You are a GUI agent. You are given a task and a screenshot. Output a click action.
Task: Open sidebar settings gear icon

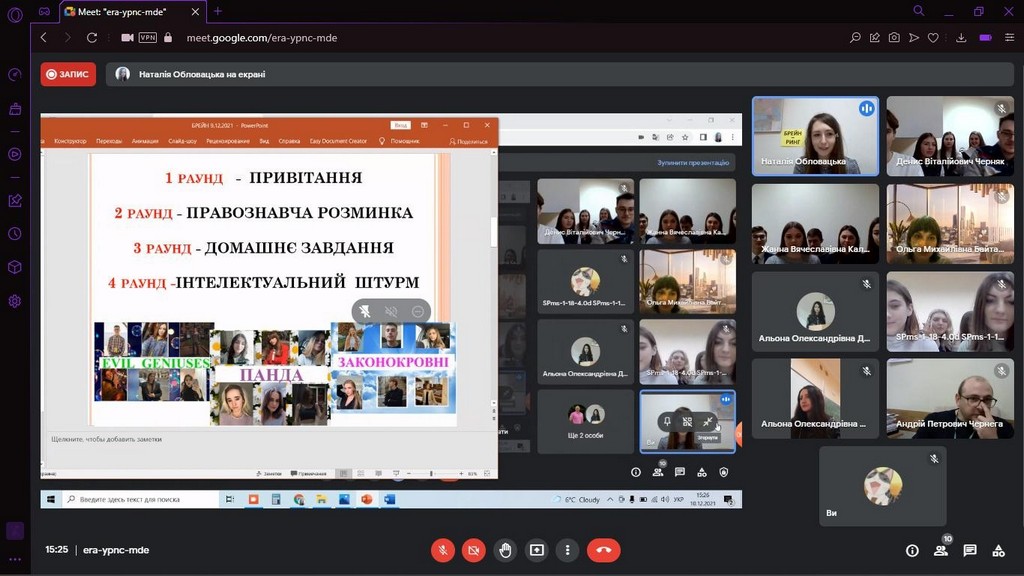(15, 301)
